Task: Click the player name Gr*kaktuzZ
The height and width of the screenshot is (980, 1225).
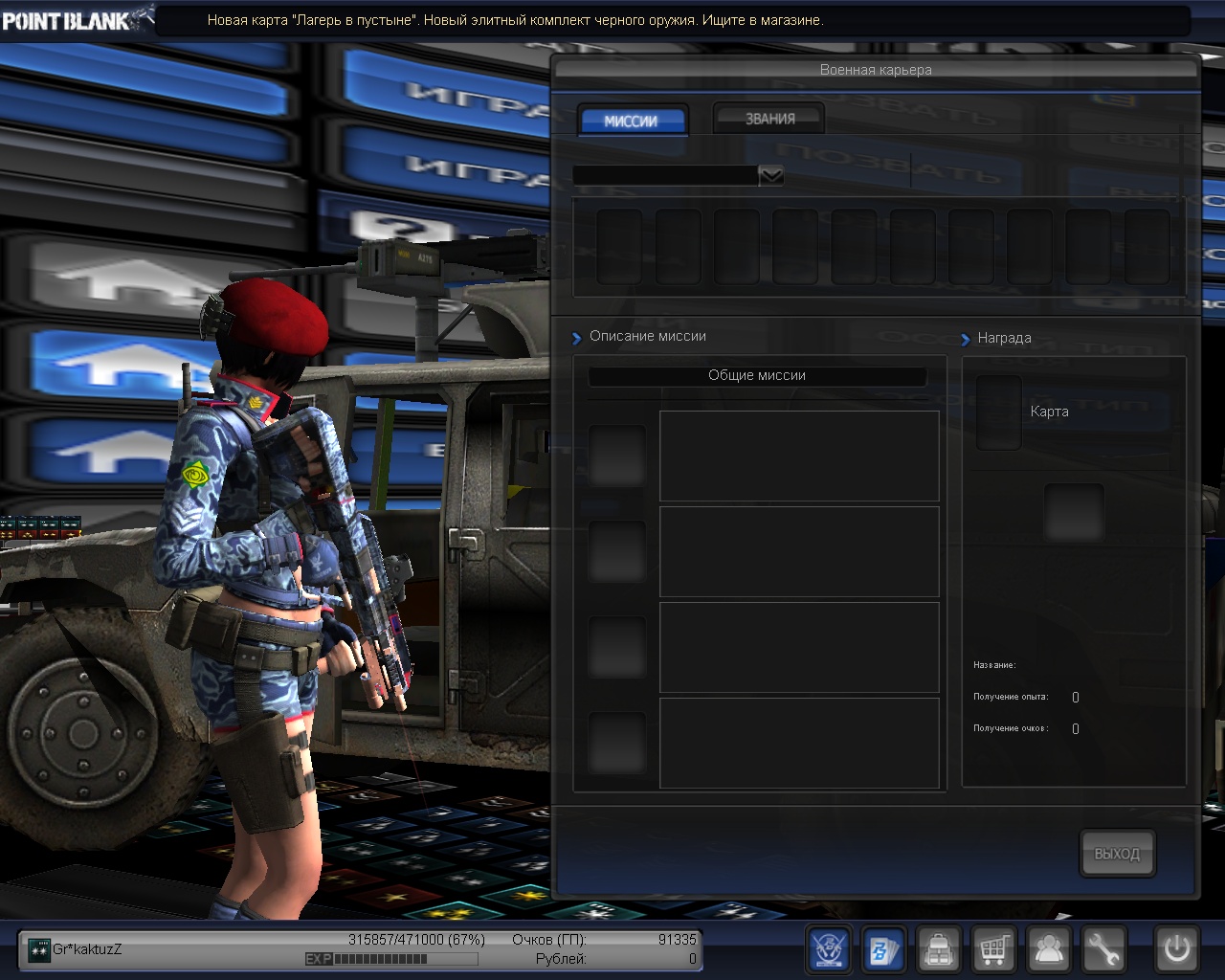Action: click(87, 949)
